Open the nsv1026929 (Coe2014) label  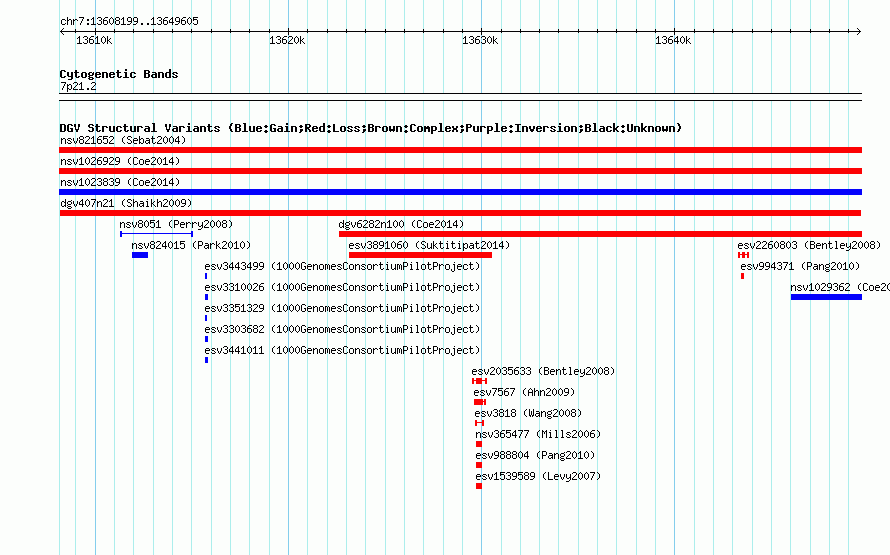[x=120, y=161]
